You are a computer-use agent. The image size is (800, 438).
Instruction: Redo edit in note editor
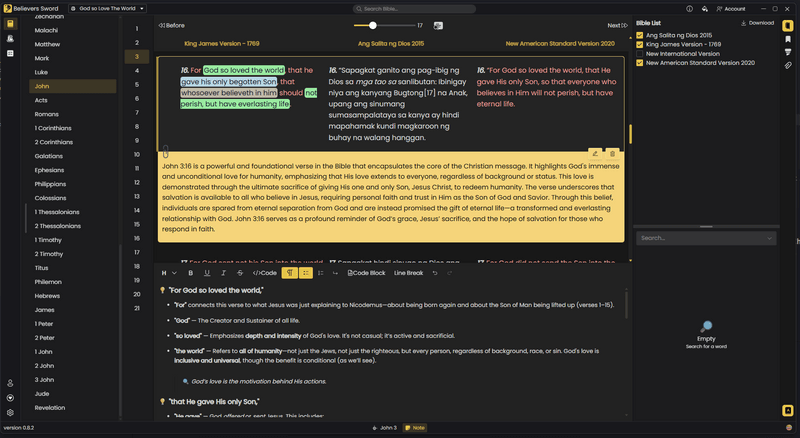point(449,273)
